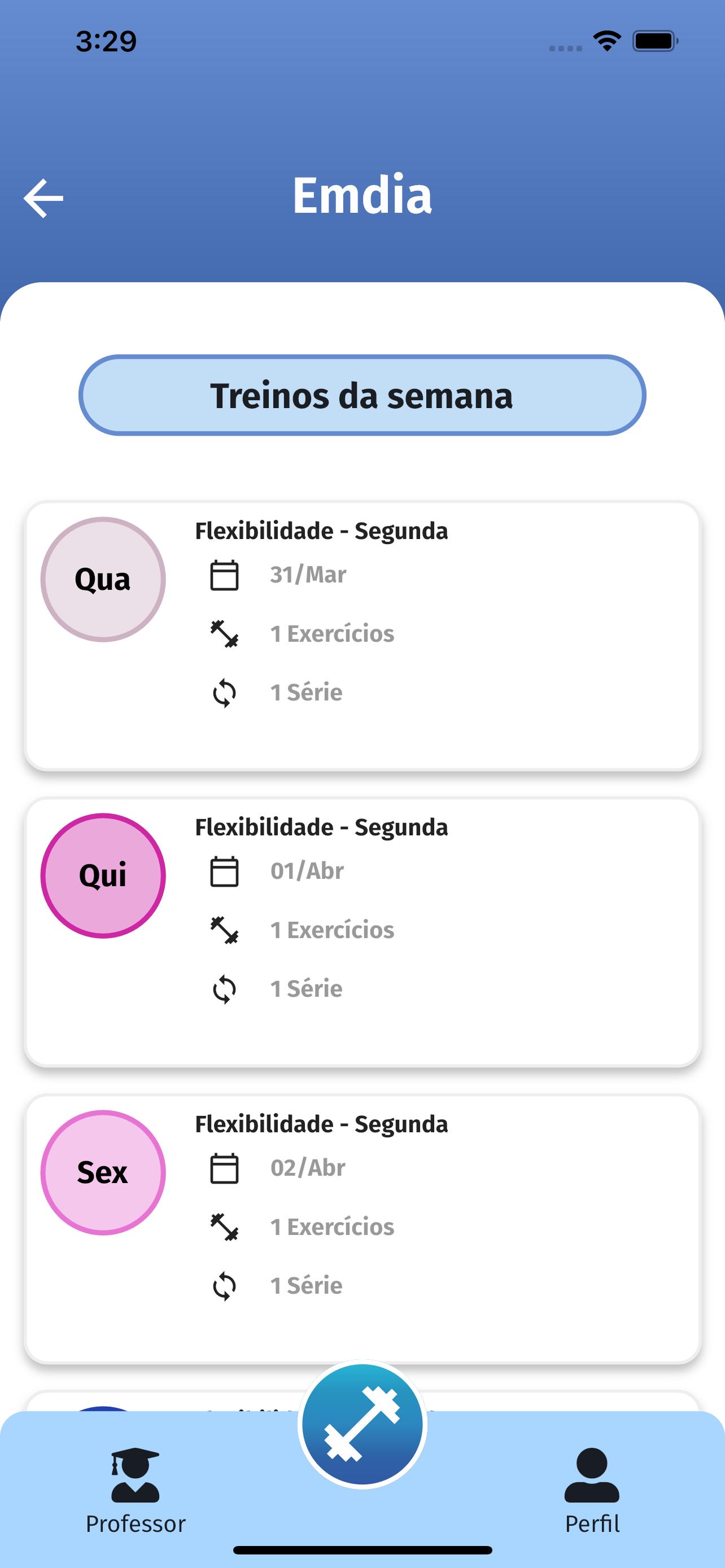
Task: Click the repeat icon in Sex card
Action: pos(224,1286)
